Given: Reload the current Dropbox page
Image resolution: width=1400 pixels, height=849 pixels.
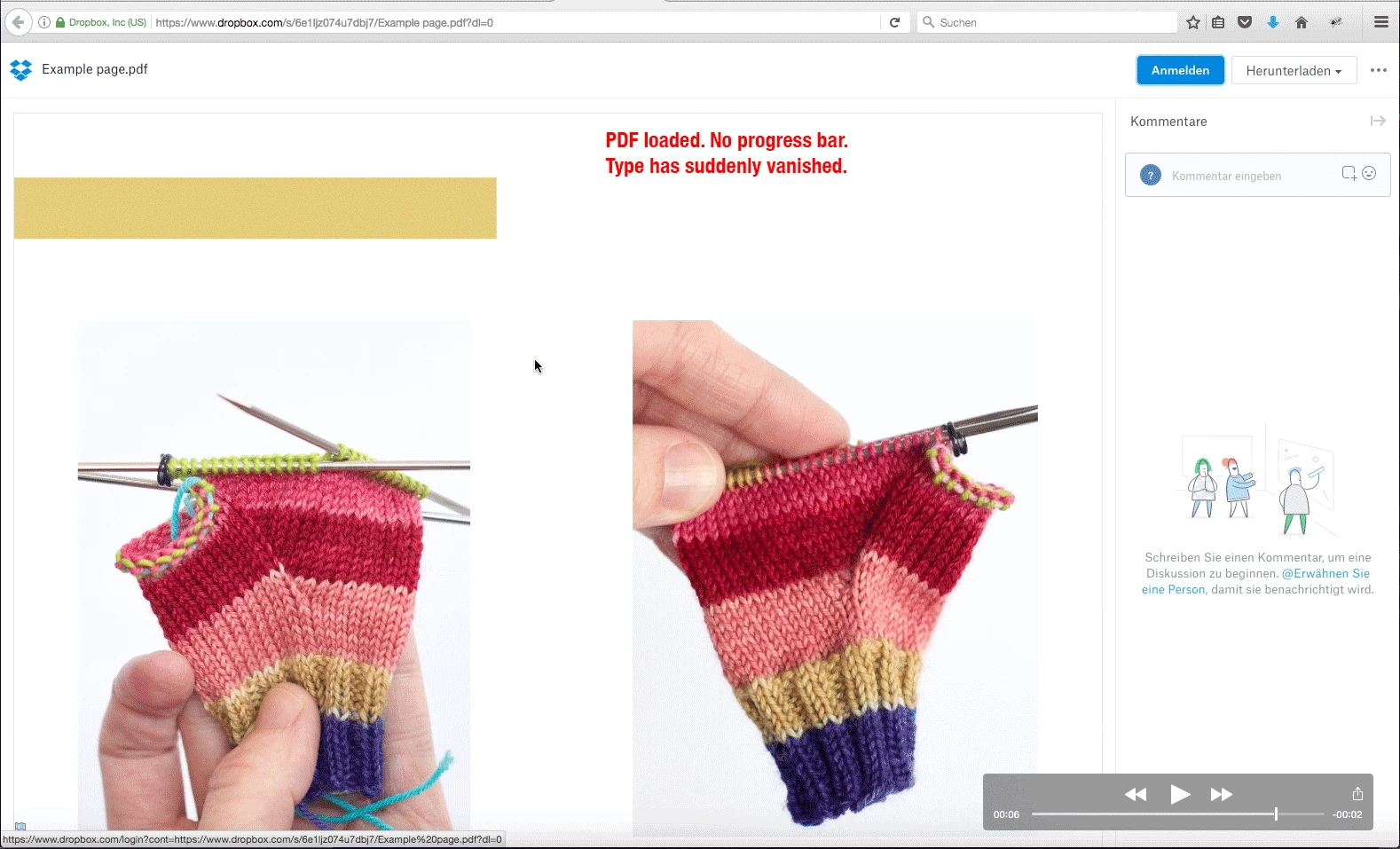Looking at the screenshot, I should click(x=895, y=22).
